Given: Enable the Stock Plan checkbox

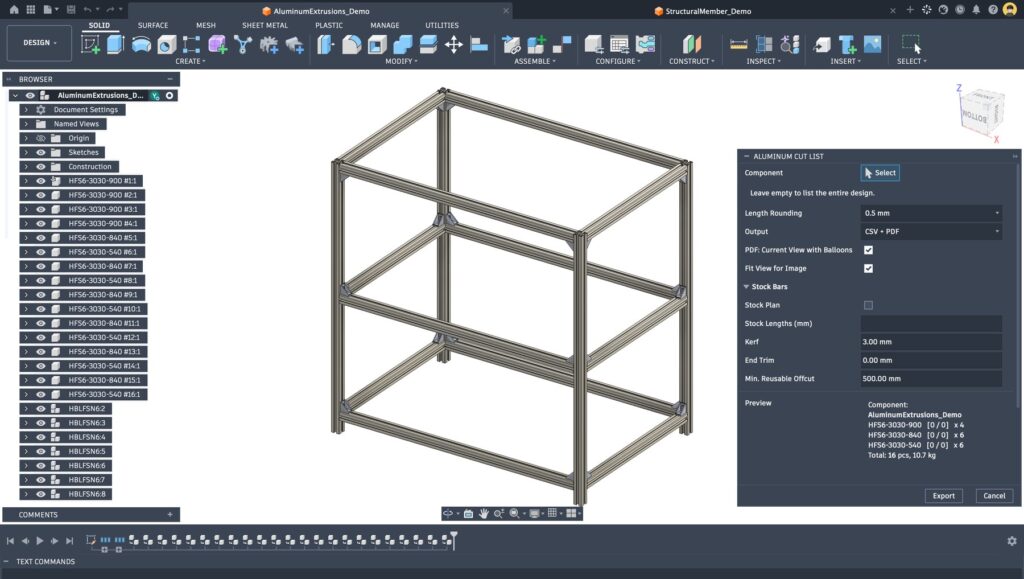Looking at the screenshot, I should tap(868, 305).
